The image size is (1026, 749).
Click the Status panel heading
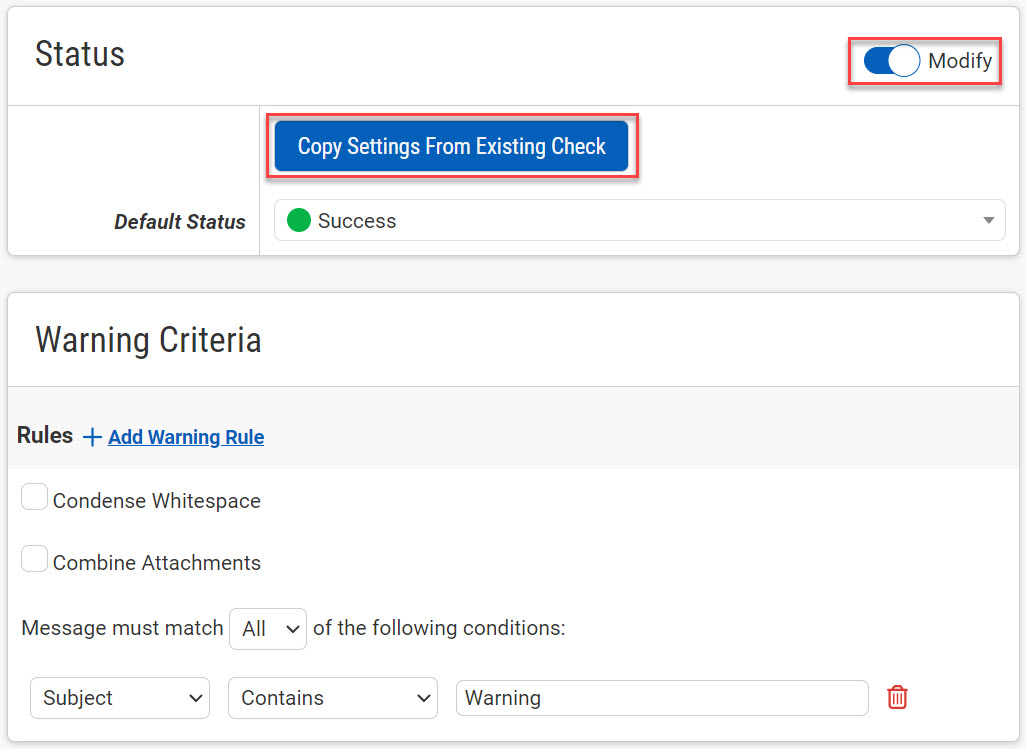click(x=80, y=54)
